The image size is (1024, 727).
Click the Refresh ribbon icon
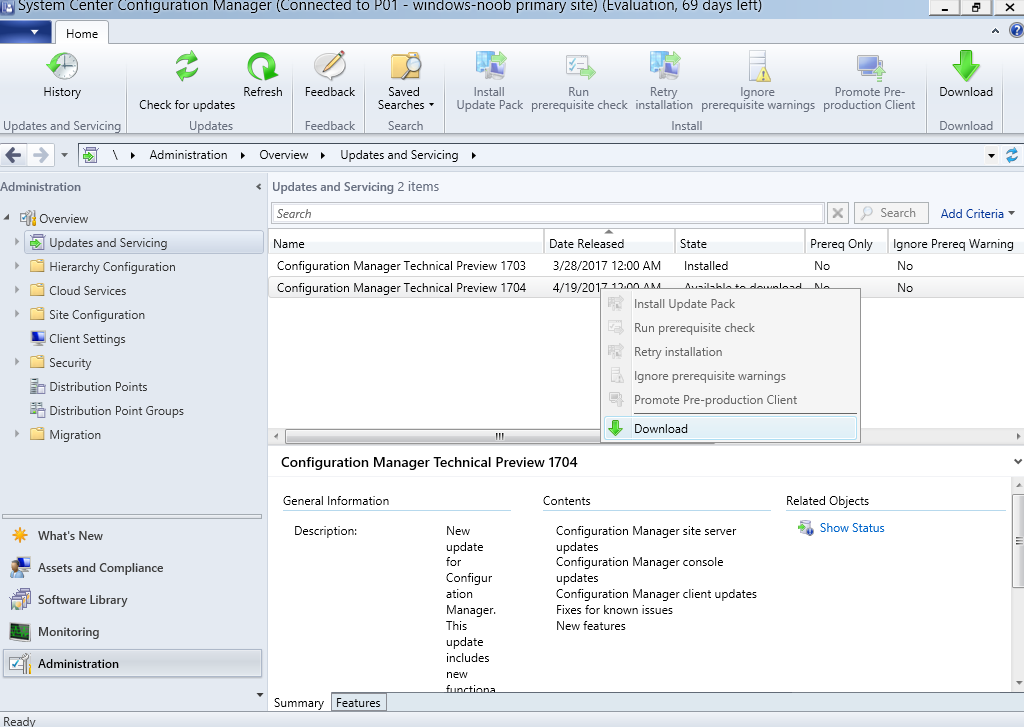point(263,75)
